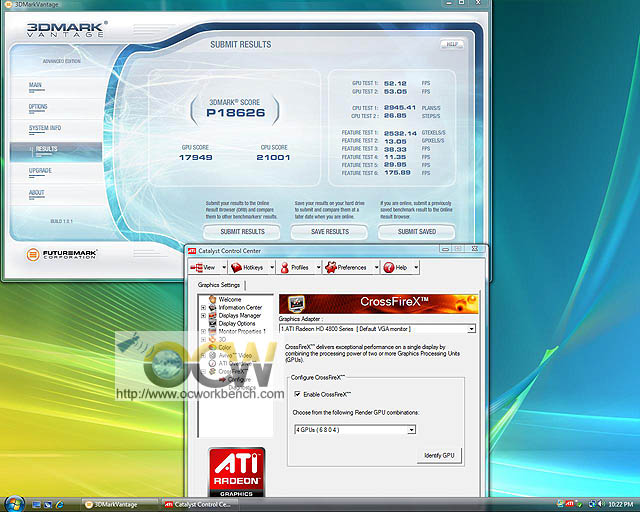Expand the Profiles dropdown arrow
Viewport: 640px width, 512px height.
[318, 267]
